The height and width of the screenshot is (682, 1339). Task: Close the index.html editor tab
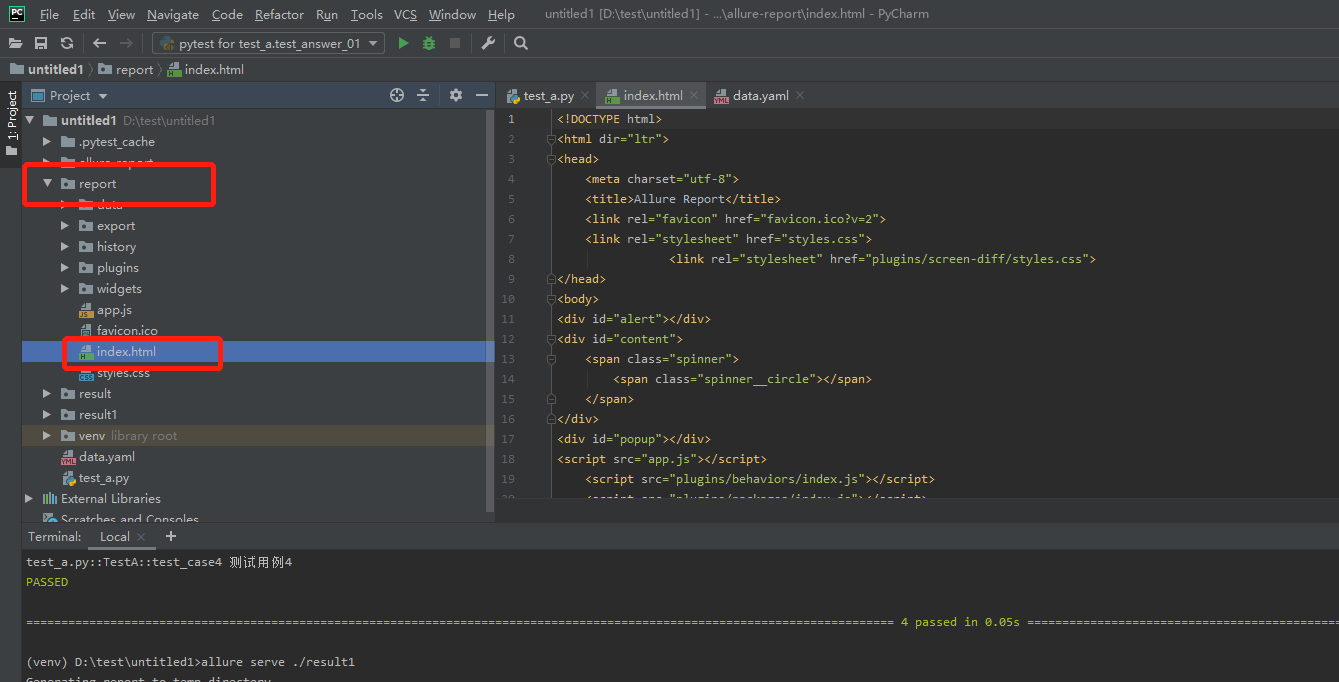point(695,96)
